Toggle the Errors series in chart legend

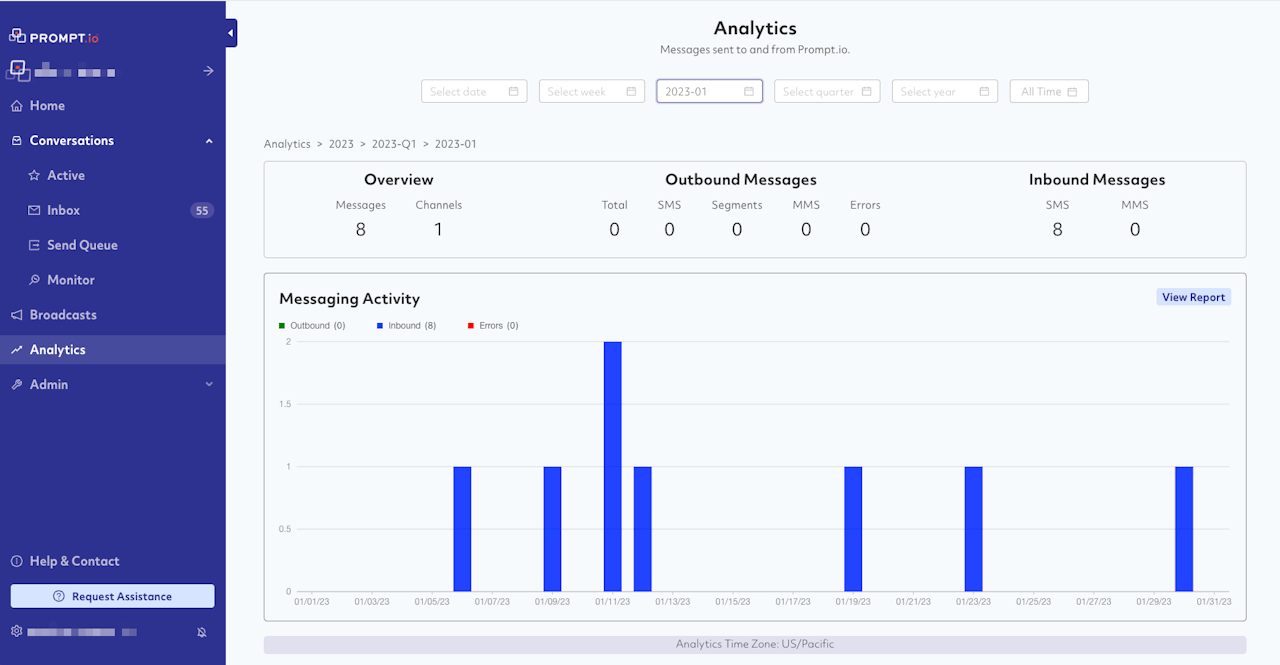tap(493, 326)
